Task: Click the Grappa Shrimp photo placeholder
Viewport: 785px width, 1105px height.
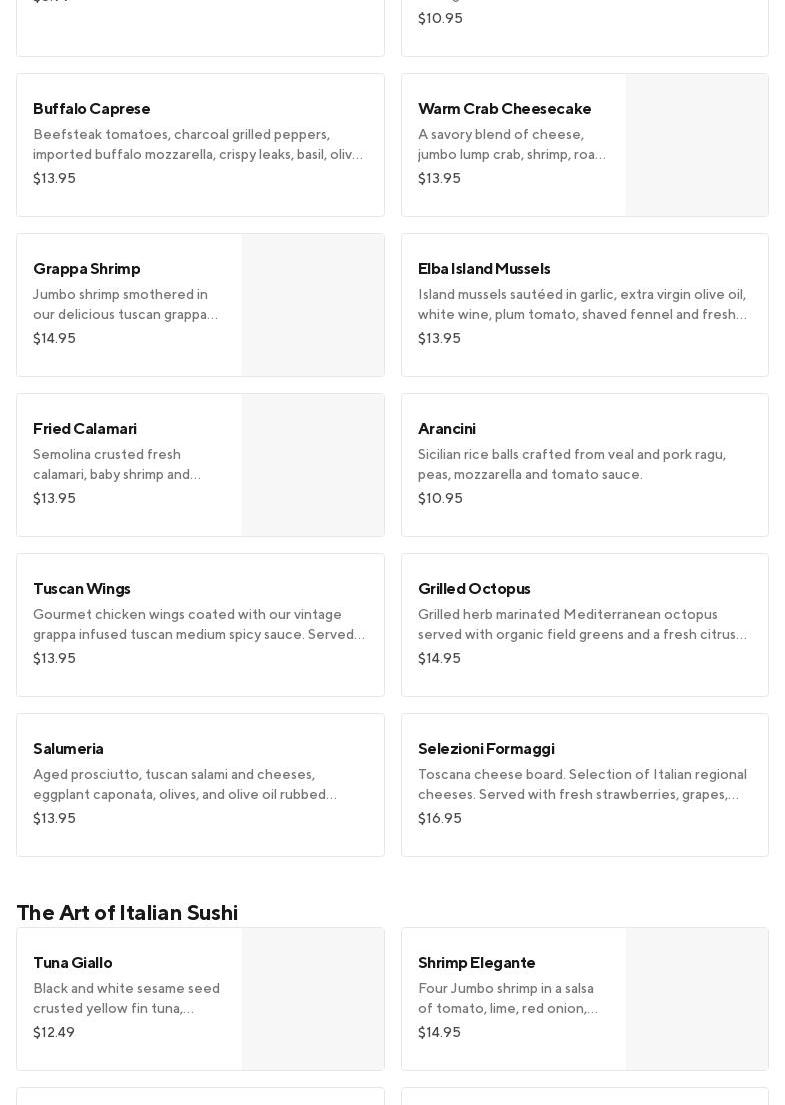Action: (313, 305)
